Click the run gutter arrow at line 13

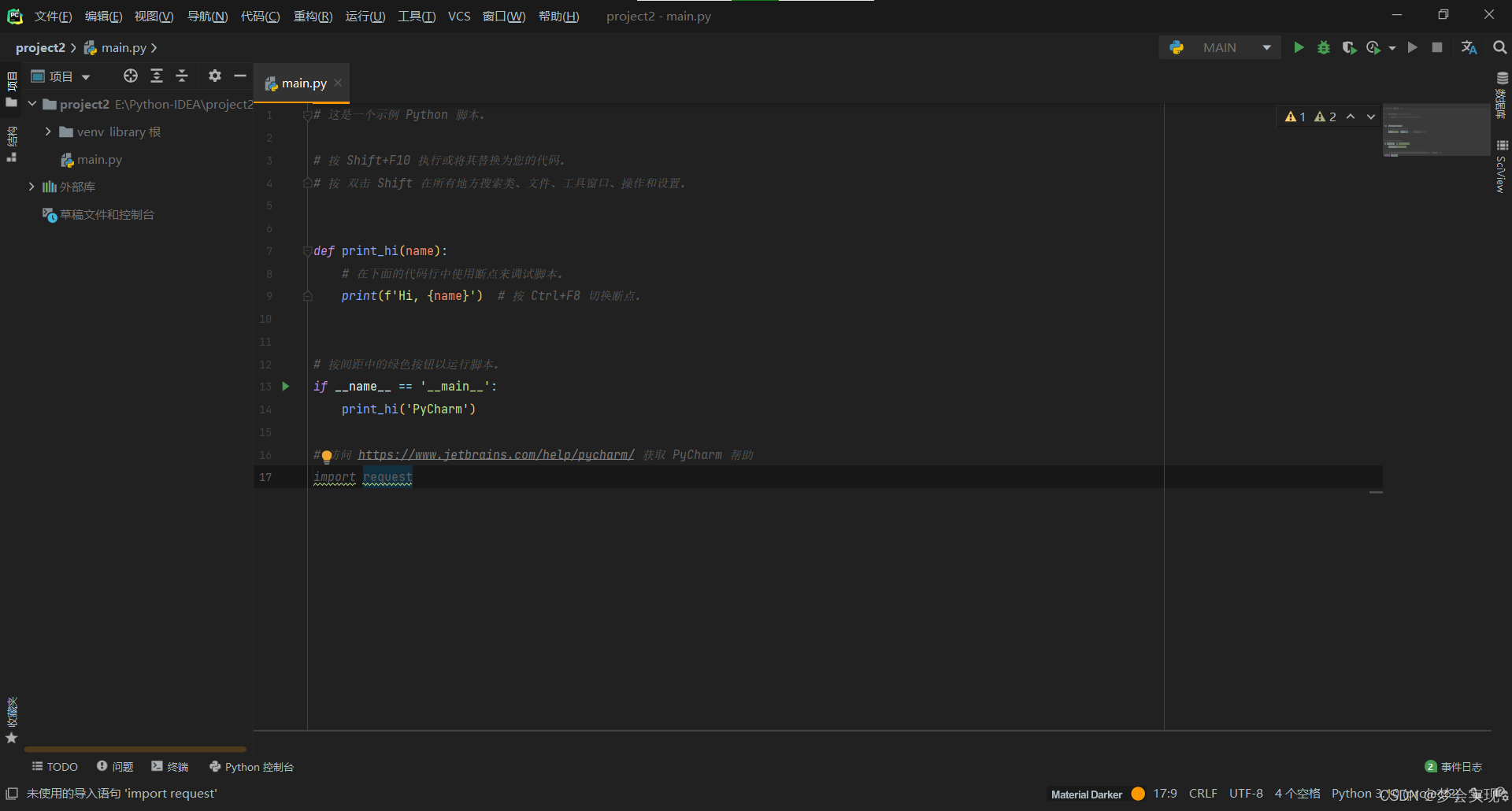(x=286, y=387)
